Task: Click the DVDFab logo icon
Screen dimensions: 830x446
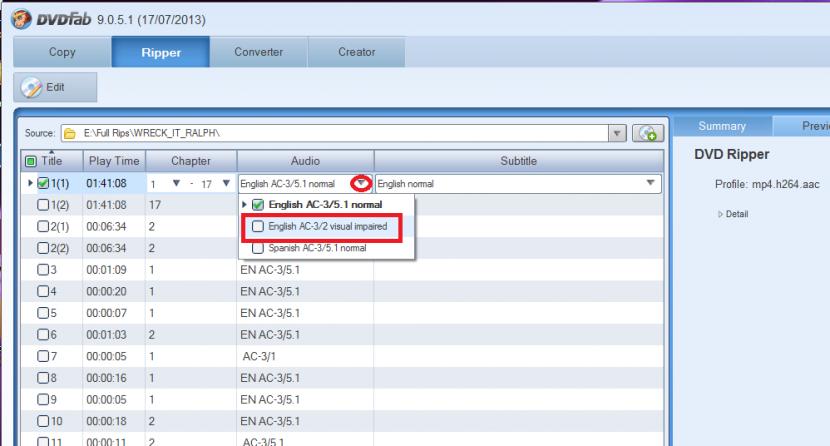Action: tap(14, 16)
